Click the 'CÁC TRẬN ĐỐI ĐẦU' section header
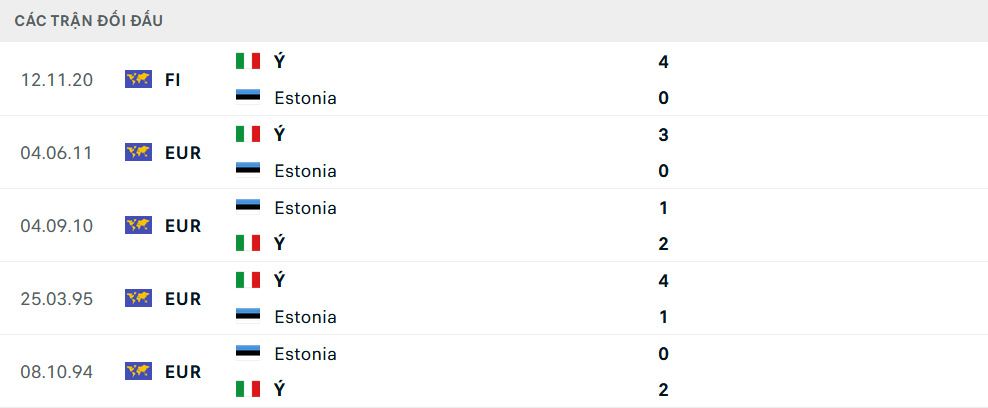The width and height of the screenshot is (988, 408). [89, 20]
